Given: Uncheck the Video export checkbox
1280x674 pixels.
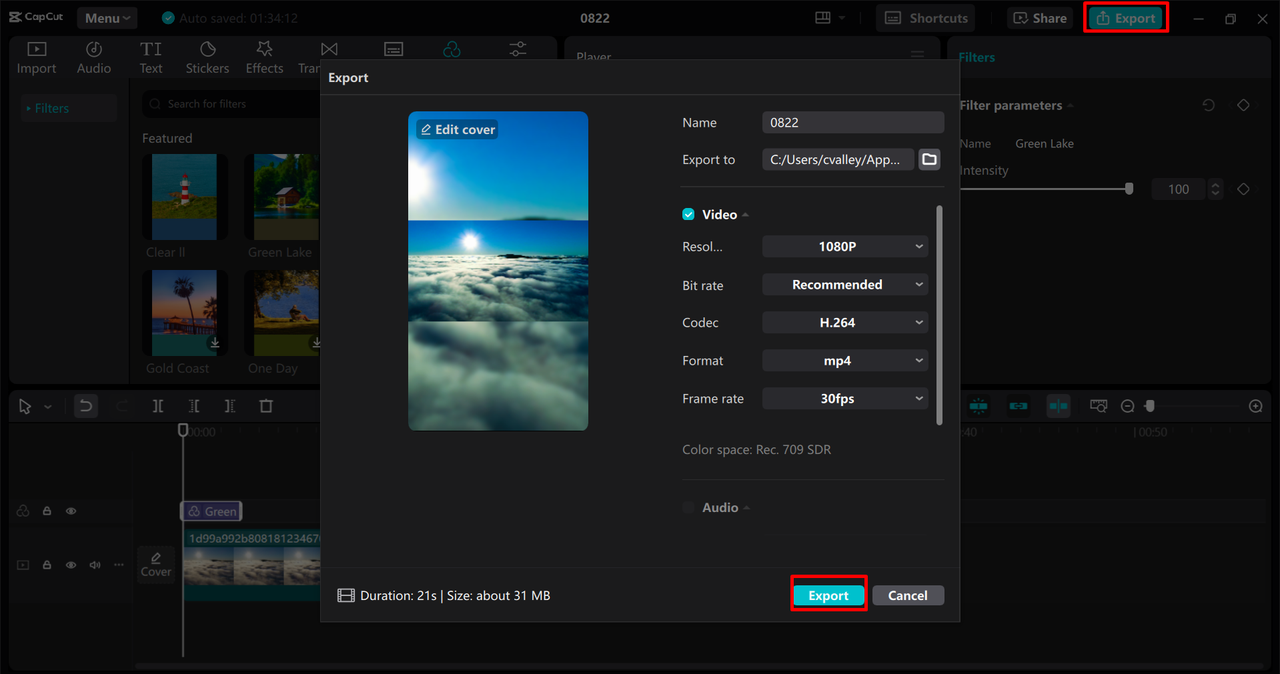Looking at the screenshot, I should [688, 214].
